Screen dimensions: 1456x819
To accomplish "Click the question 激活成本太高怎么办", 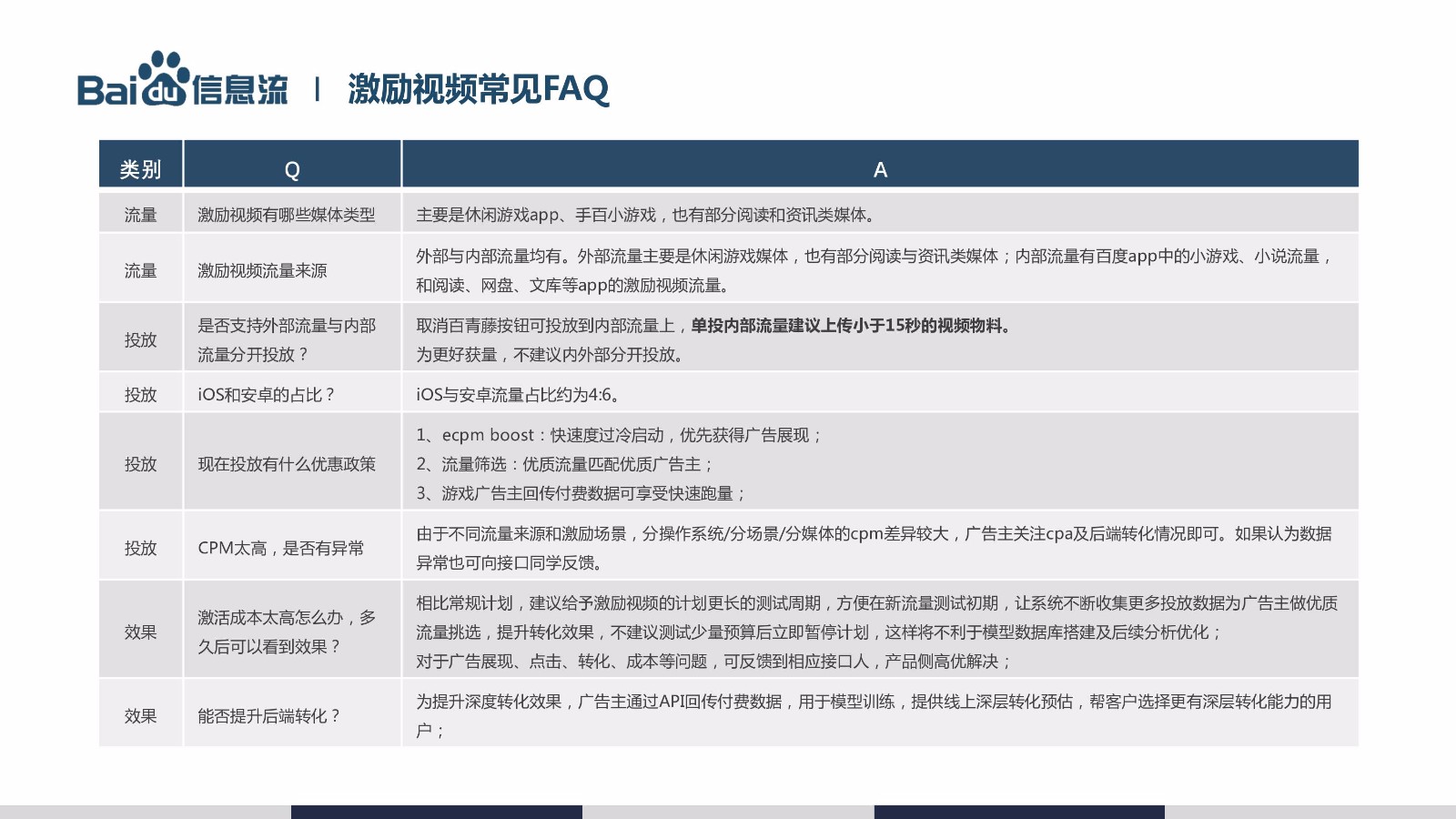I will 286,632.
